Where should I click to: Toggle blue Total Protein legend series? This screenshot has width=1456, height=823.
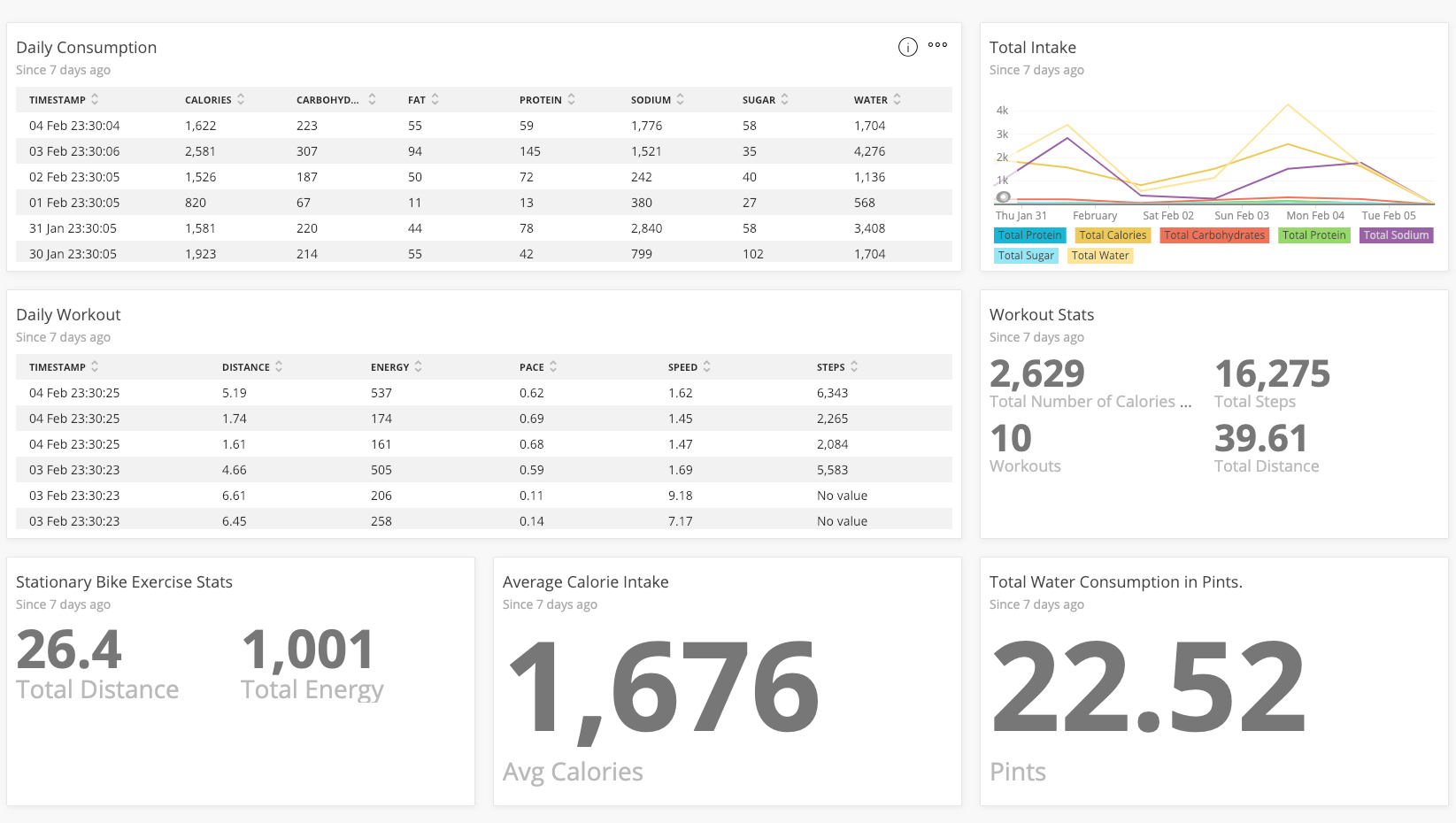[1030, 235]
